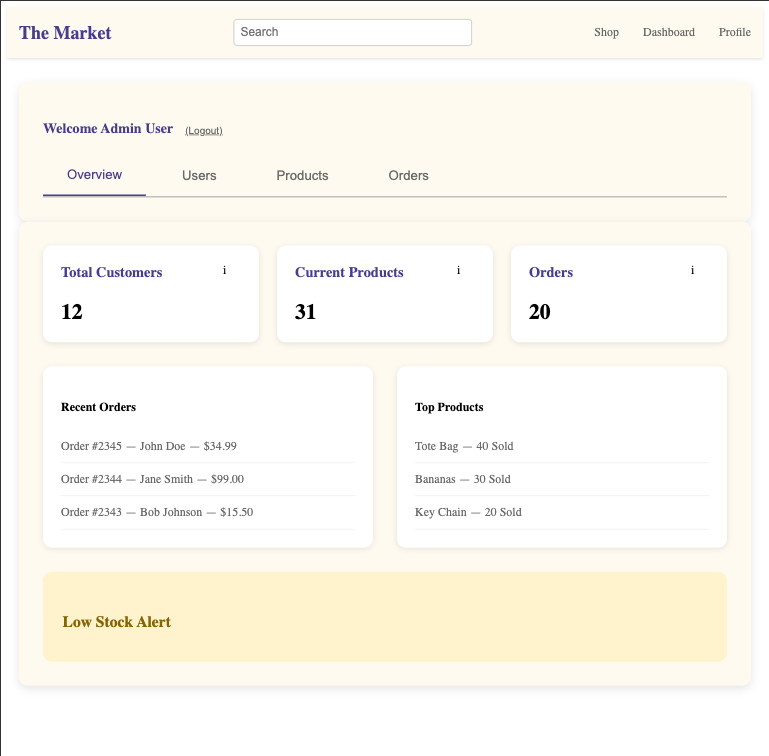
Task: Select Tote Bag in Top Products
Action: click(562, 446)
